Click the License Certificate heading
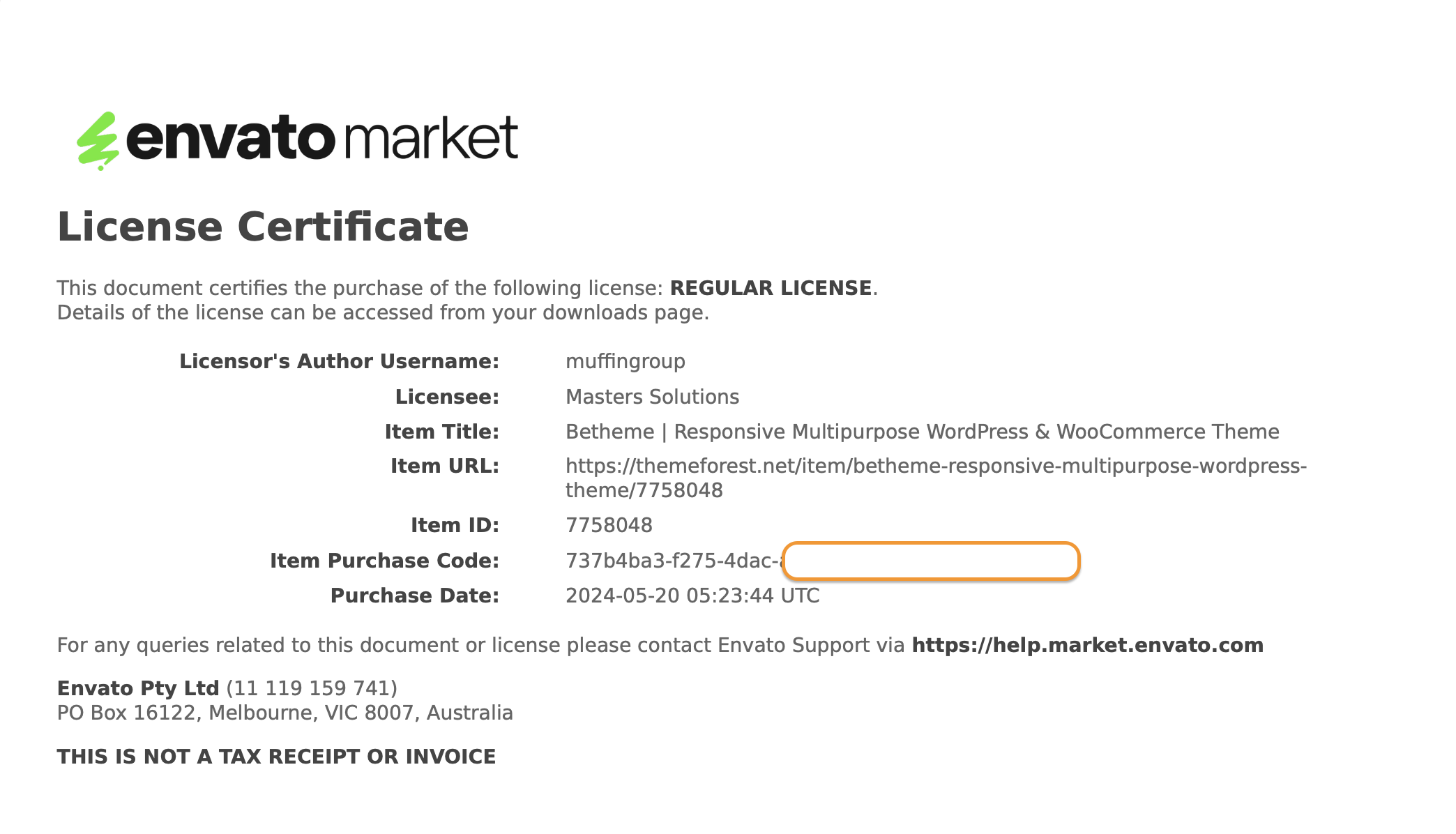 pos(263,227)
